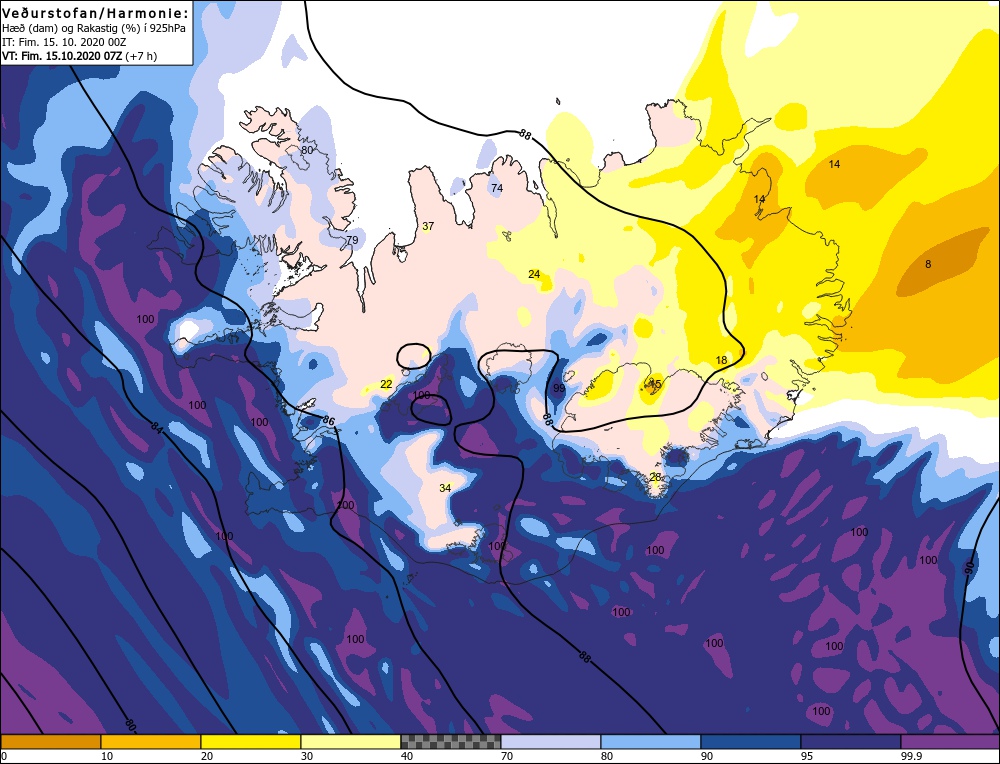The width and height of the screenshot is (1000, 764).
Task: Click the '40' legend tick label
Action: point(407,756)
